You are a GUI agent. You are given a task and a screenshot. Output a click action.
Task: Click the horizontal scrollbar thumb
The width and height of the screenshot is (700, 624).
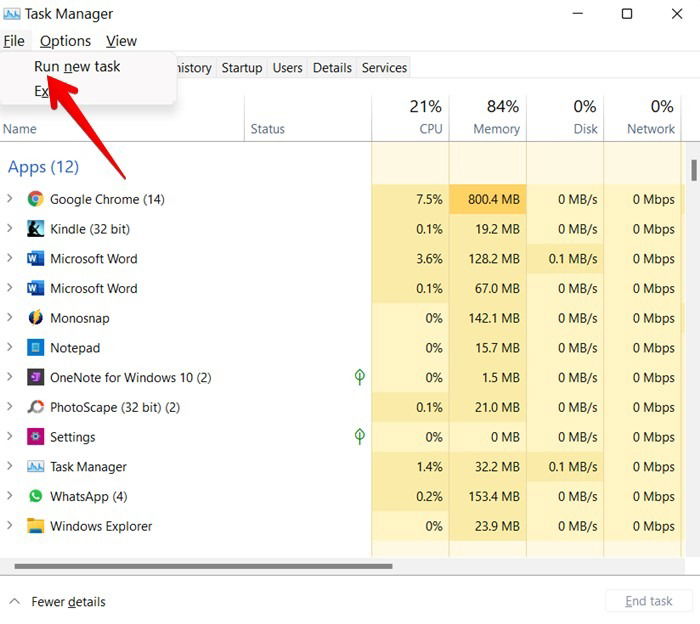tap(203, 566)
